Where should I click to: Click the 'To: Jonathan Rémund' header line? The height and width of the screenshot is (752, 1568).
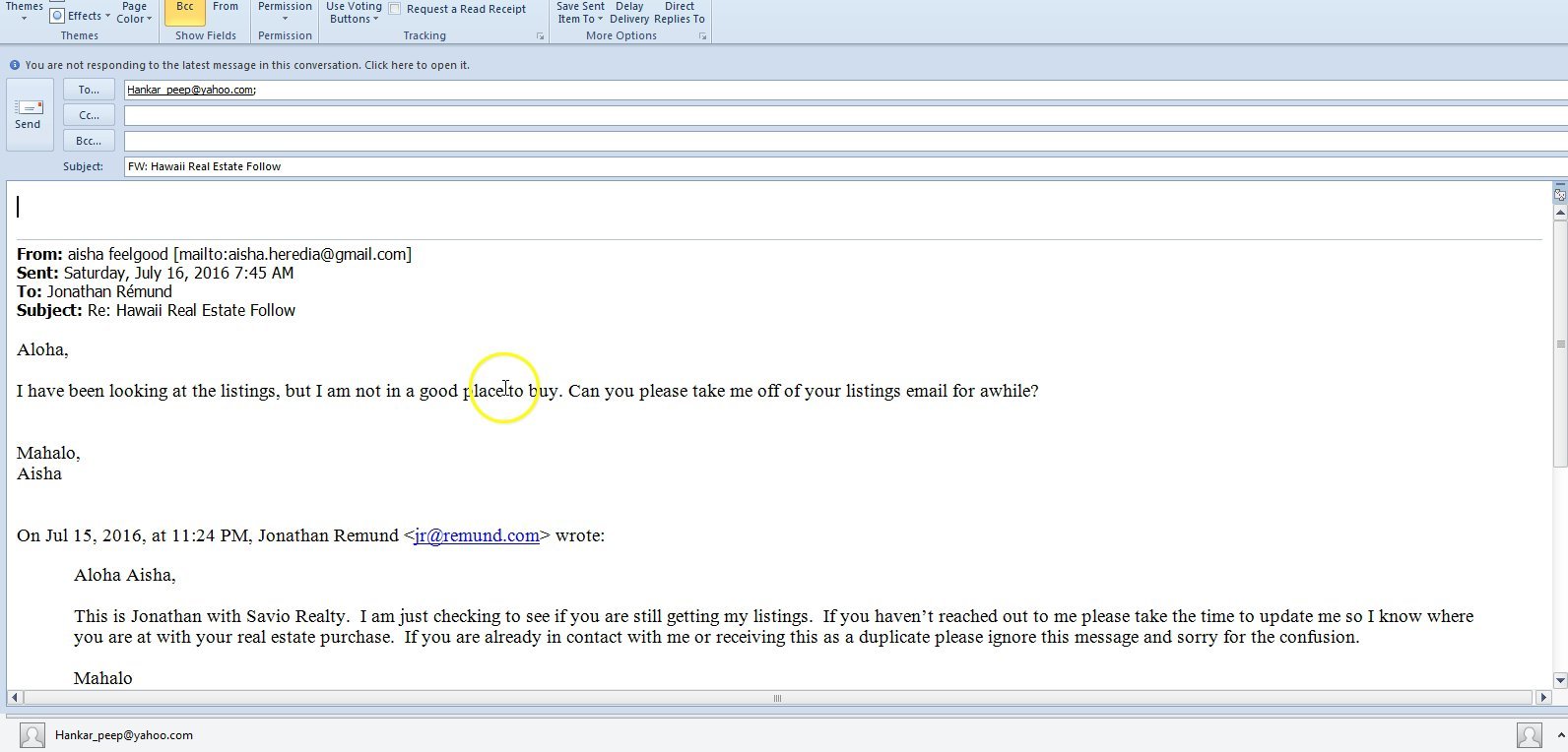pos(95,291)
